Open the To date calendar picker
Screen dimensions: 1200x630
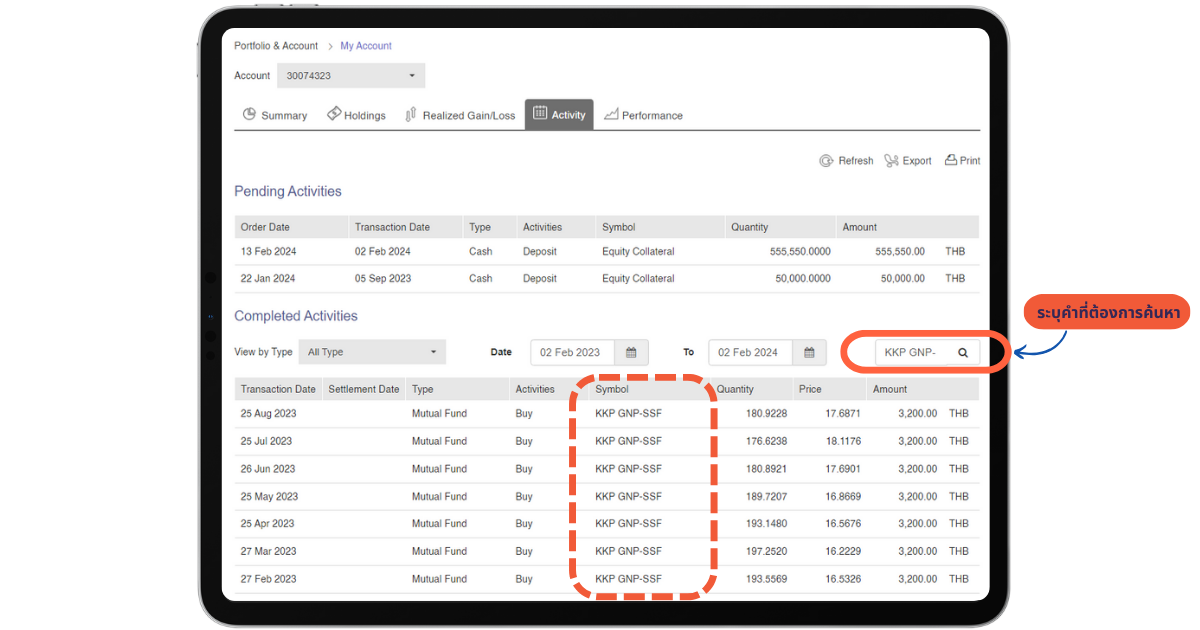(x=809, y=352)
